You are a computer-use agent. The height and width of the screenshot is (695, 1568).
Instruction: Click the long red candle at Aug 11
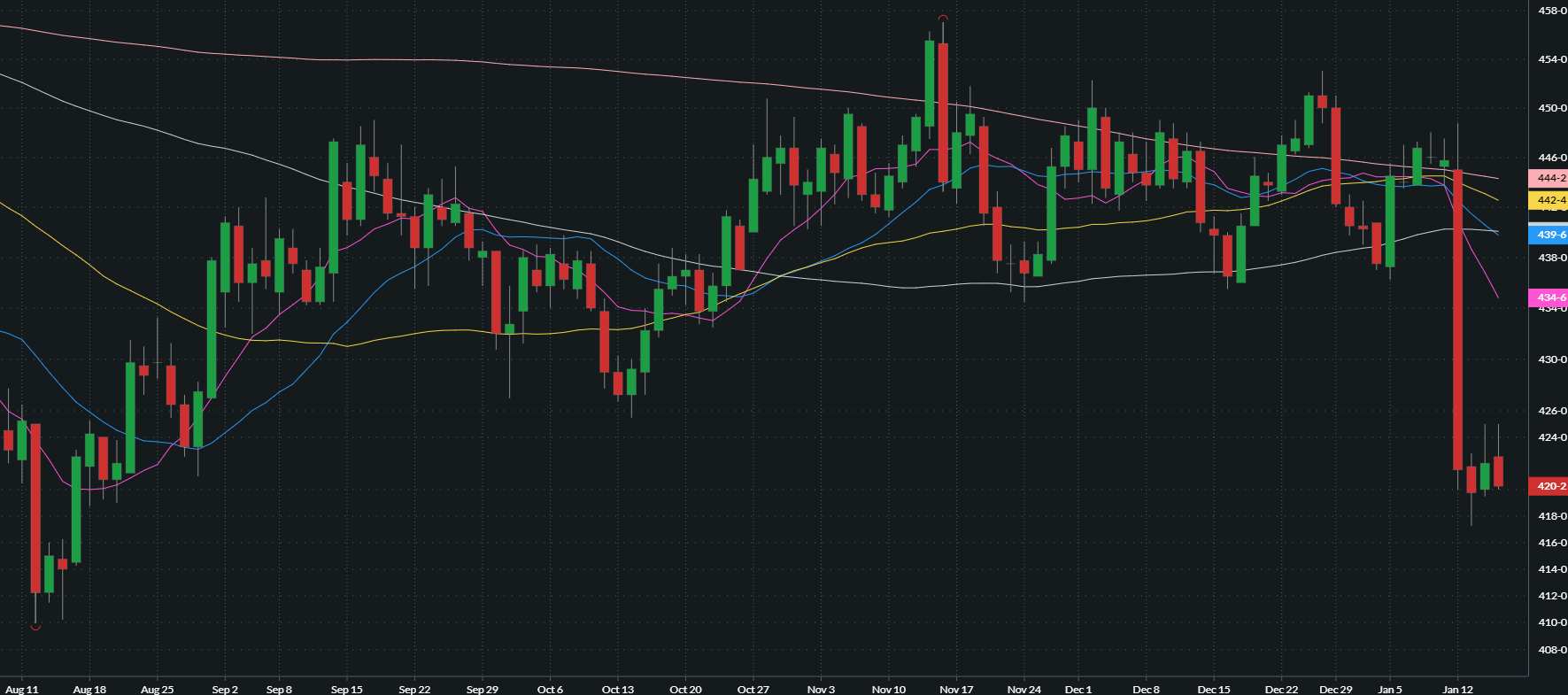pos(35,508)
